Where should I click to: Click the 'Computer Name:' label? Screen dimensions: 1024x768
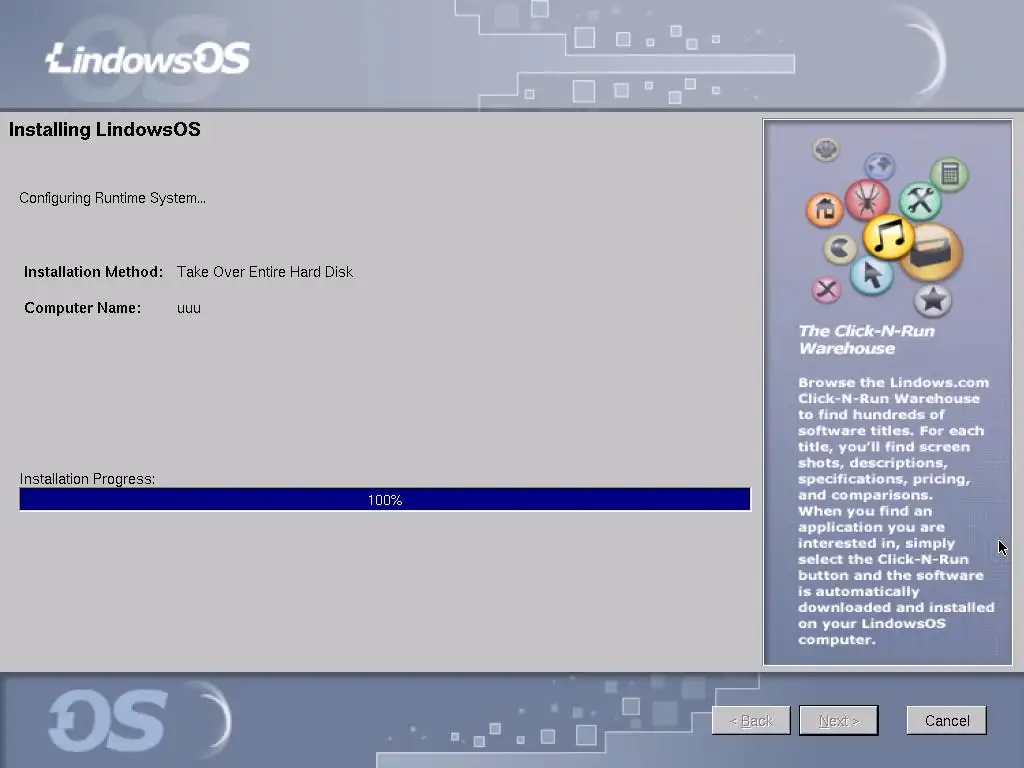tap(82, 308)
